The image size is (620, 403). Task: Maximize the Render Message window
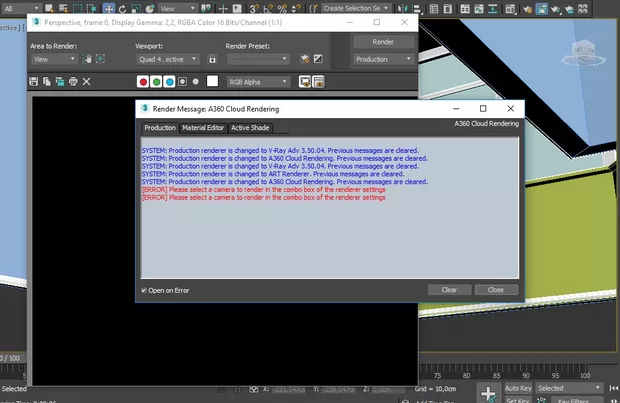click(x=483, y=109)
